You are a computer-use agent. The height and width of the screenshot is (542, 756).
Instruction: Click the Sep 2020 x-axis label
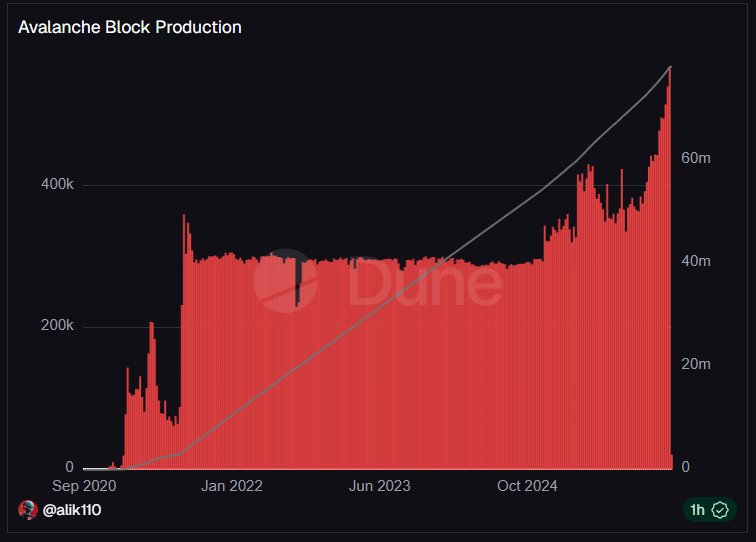point(85,486)
